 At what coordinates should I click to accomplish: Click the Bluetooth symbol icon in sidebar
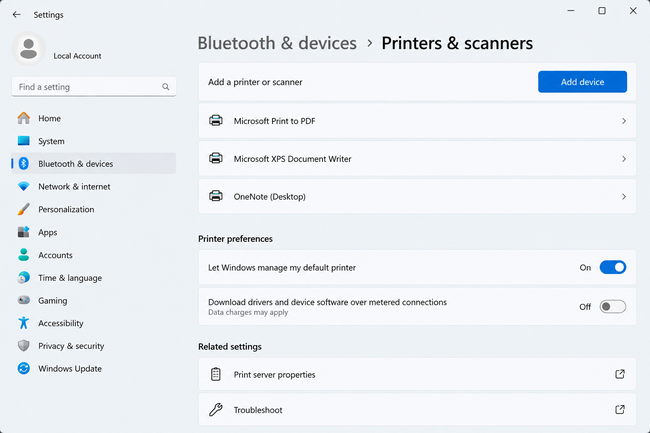pos(24,164)
